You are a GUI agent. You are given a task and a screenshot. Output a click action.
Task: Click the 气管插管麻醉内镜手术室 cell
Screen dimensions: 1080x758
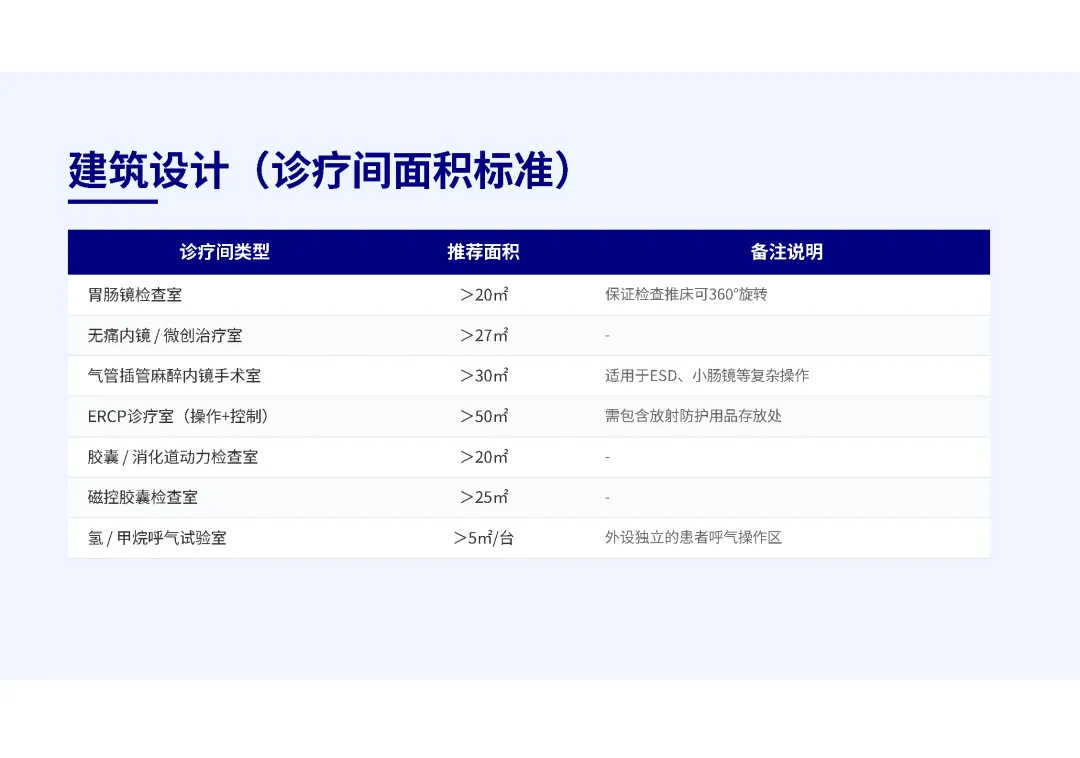[174, 376]
